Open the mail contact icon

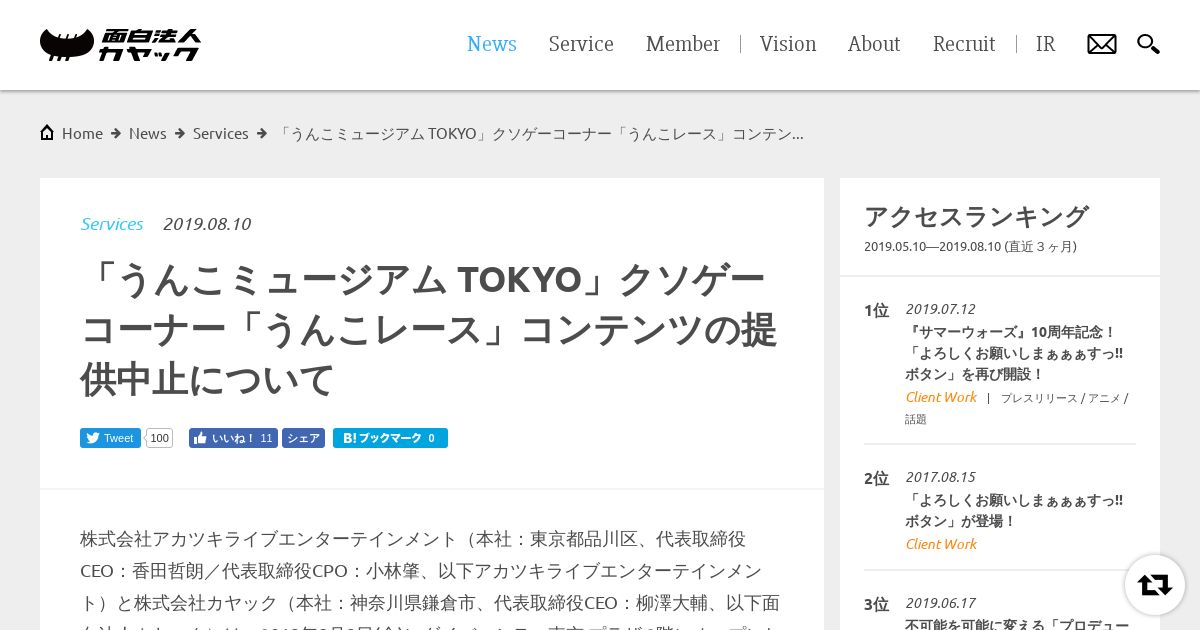(x=1102, y=44)
